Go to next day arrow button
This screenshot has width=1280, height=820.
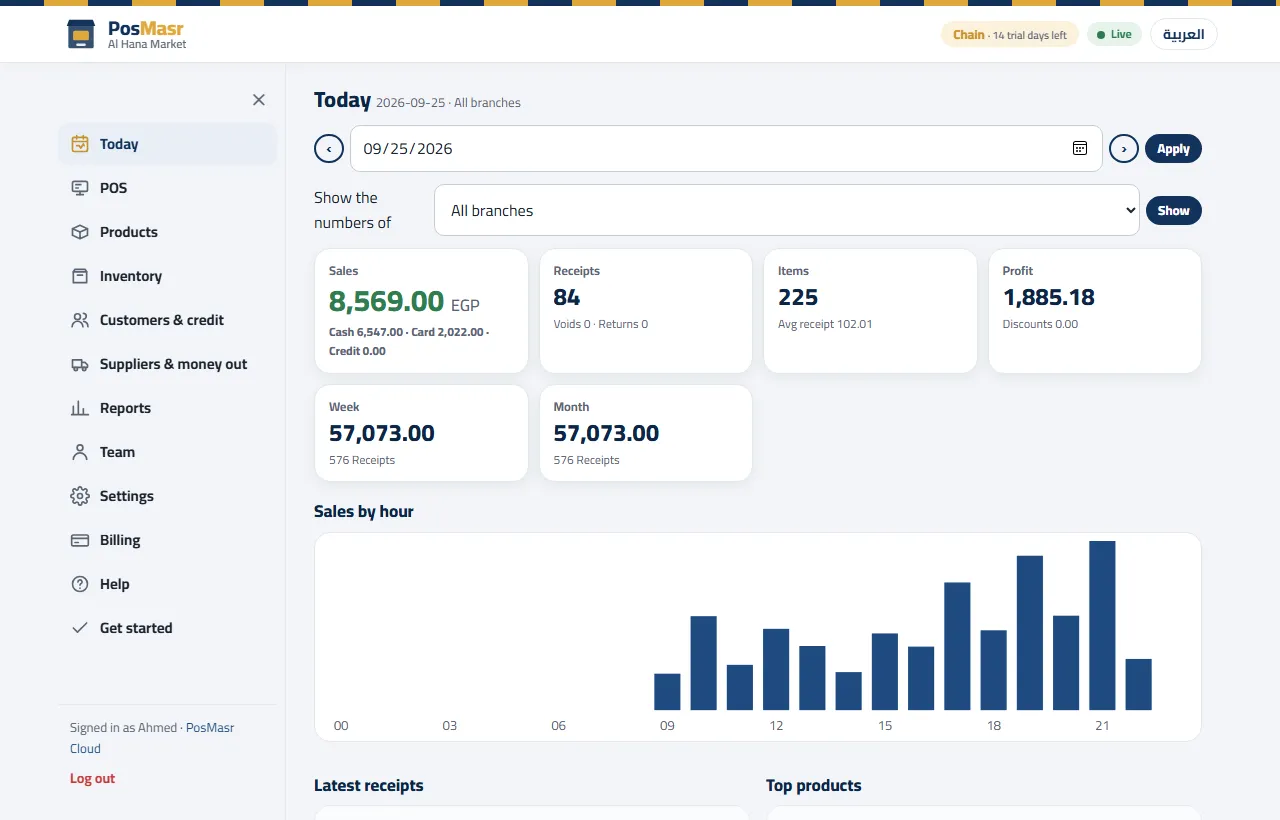pyautogui.click(x=1124, y=149)
